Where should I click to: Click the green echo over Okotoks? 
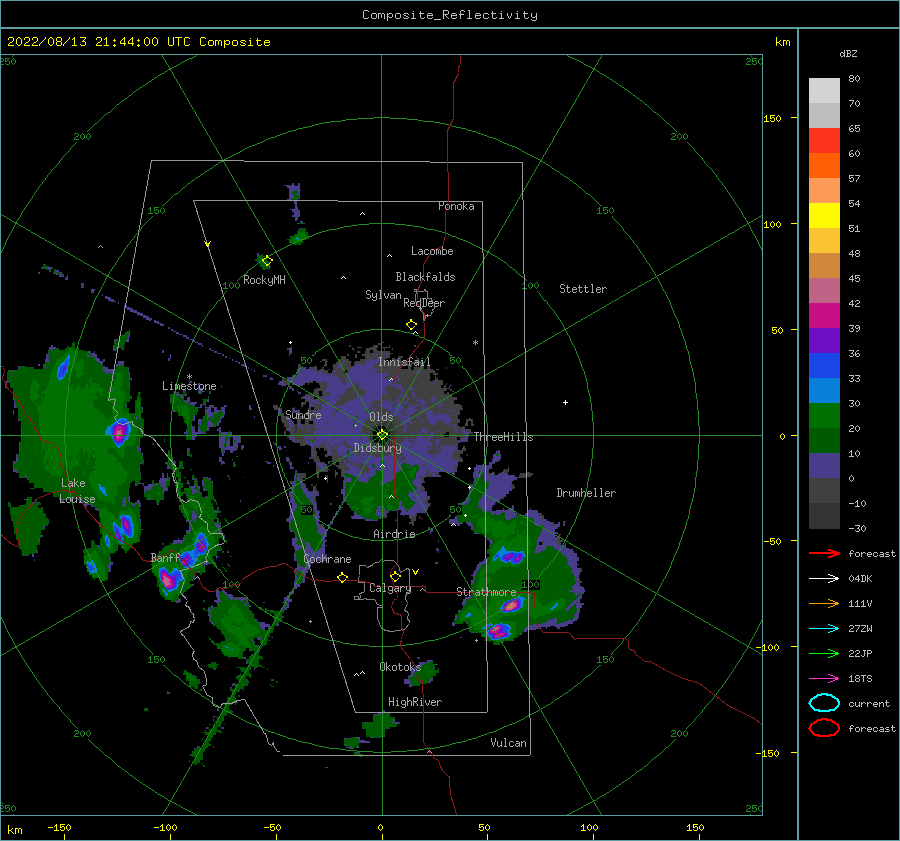click(424, 673)
